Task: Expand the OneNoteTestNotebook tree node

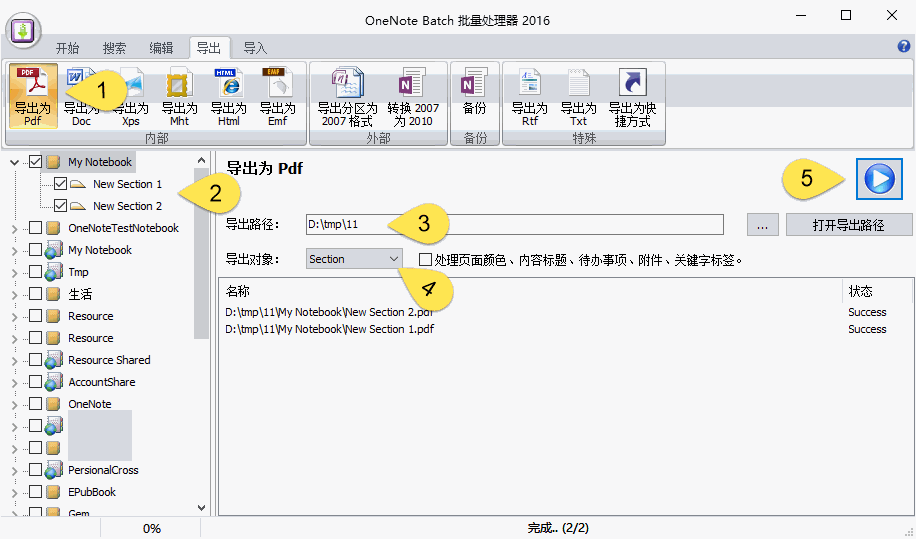Action: [15, 228]
